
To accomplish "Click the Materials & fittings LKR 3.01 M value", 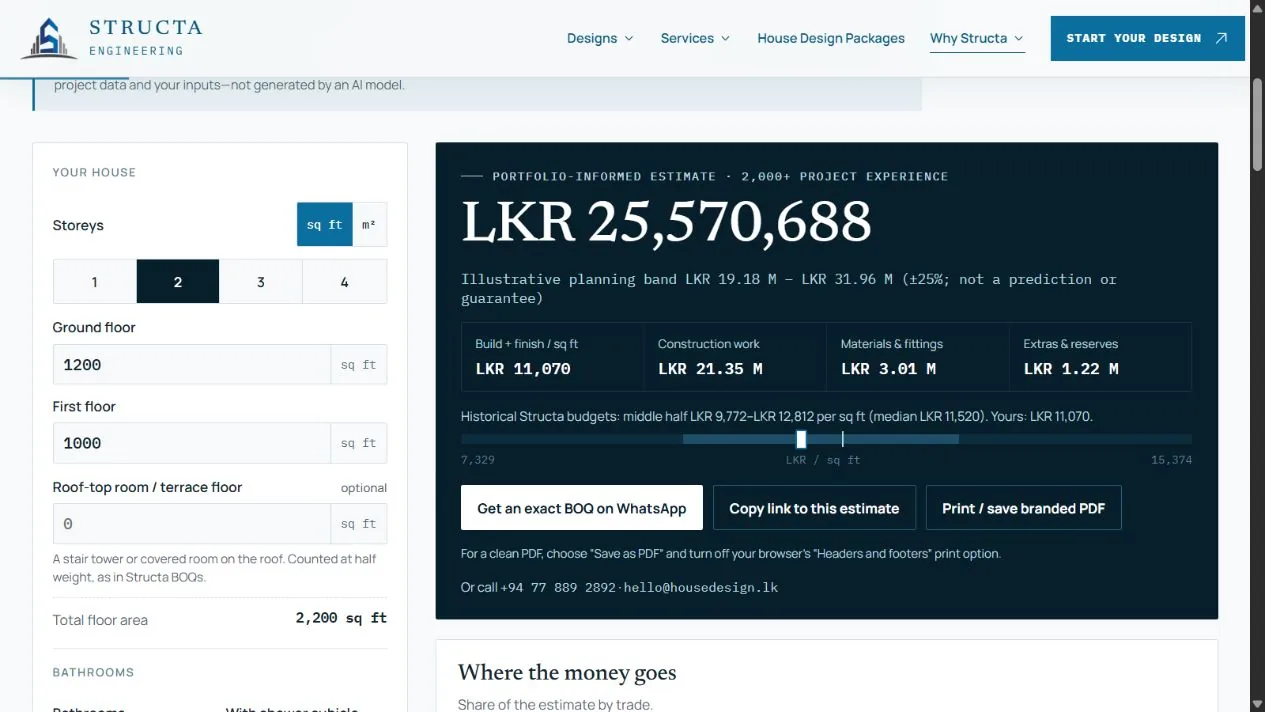I will [888, 369].
